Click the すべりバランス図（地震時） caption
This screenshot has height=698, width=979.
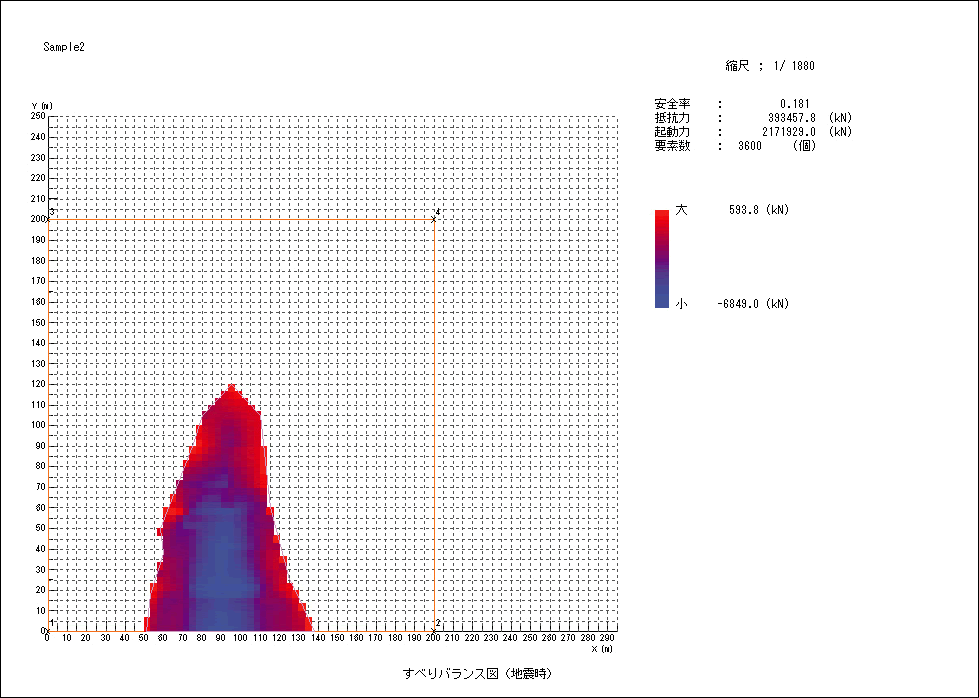477,673
